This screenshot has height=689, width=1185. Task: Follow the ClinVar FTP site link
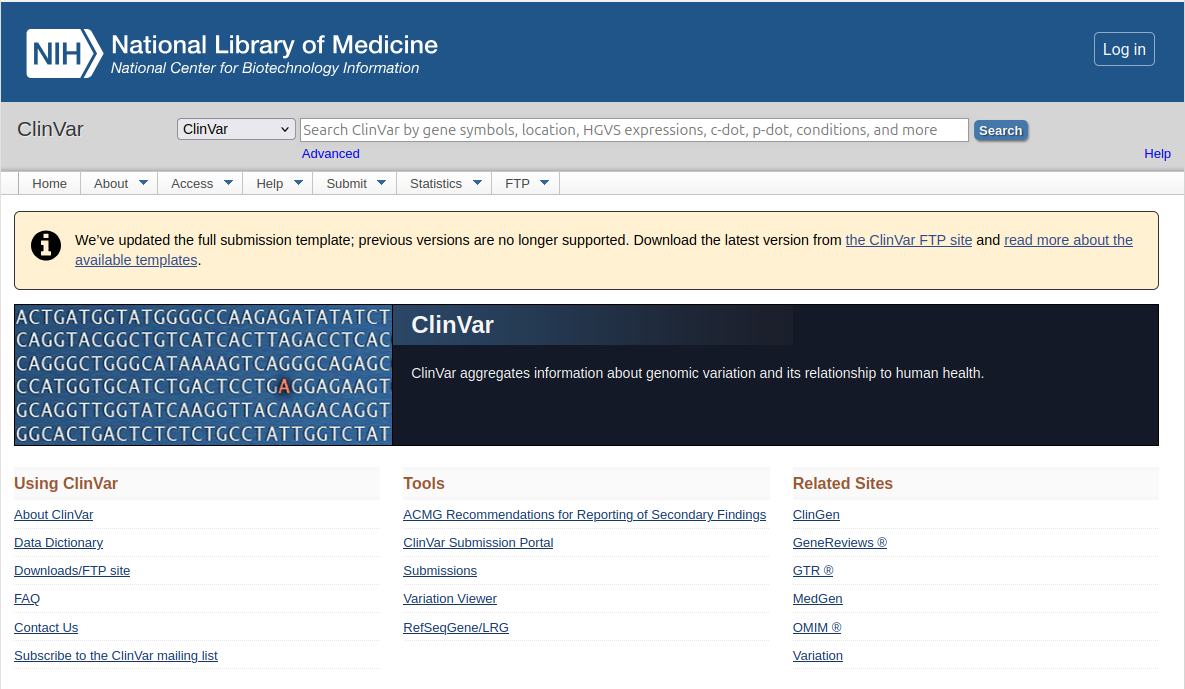pos(908,240)
